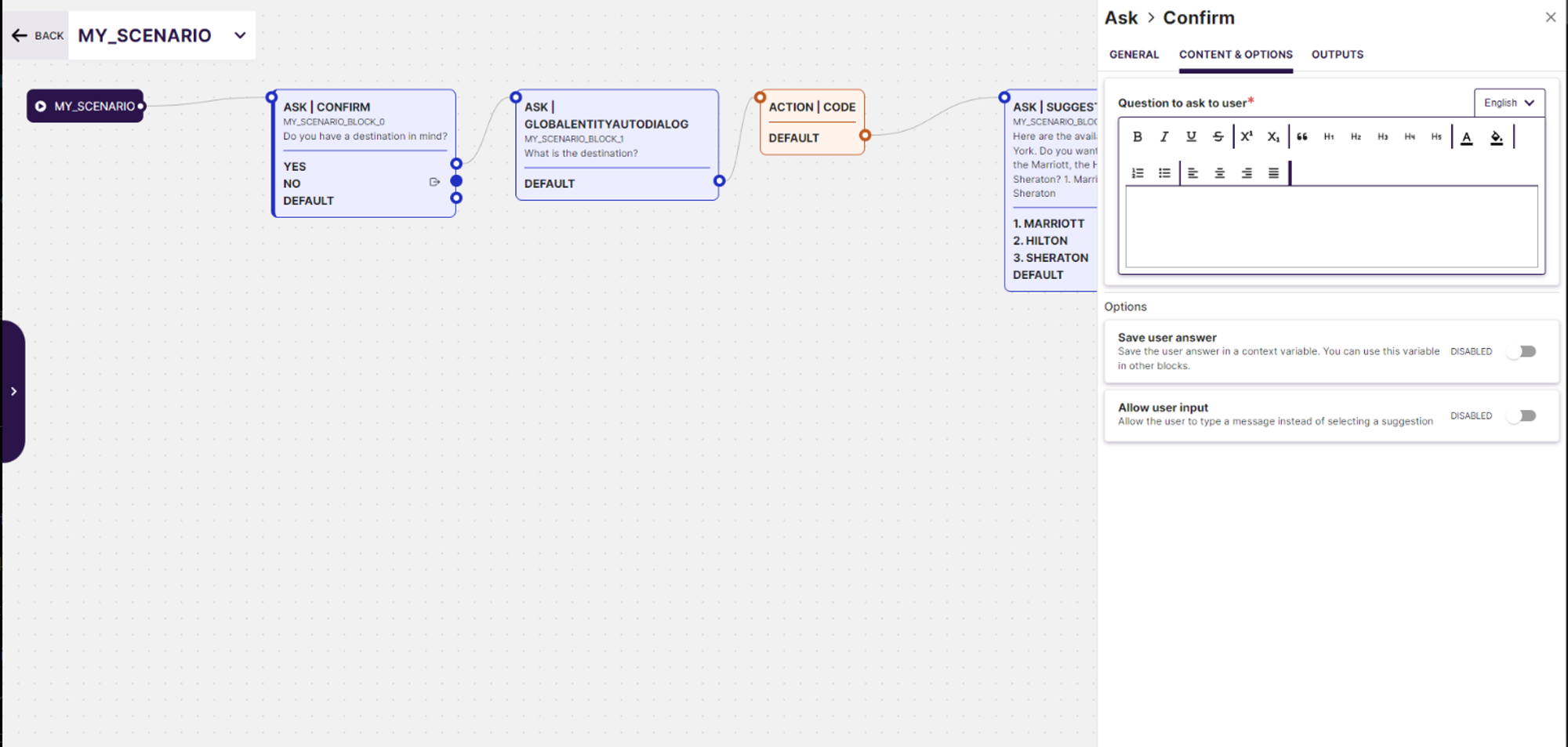1568x747 pixels.
Task: Select the ACTION | CODE block
Action: point(811,121)
